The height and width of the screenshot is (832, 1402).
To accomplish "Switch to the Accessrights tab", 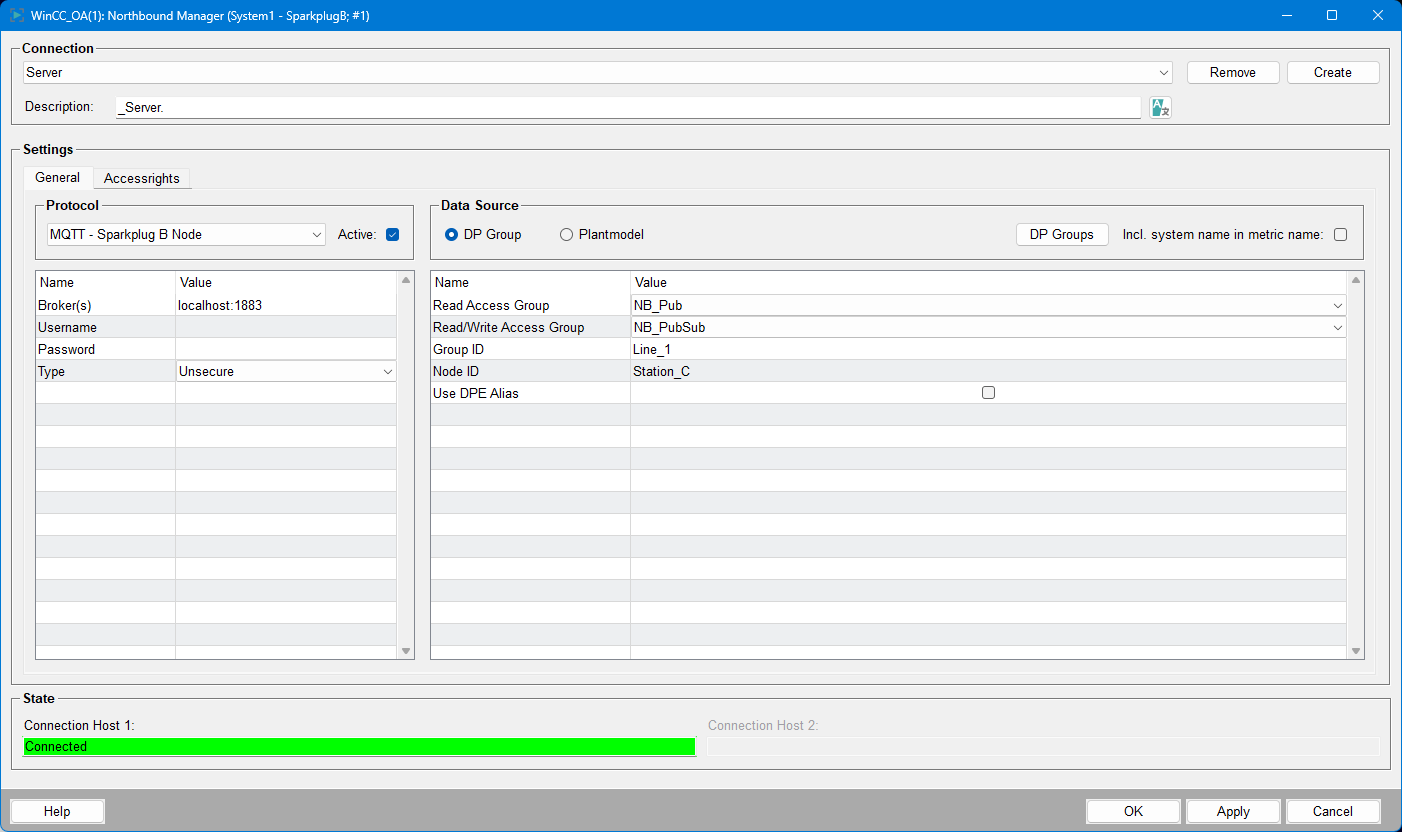I will (x=142, y=178).
